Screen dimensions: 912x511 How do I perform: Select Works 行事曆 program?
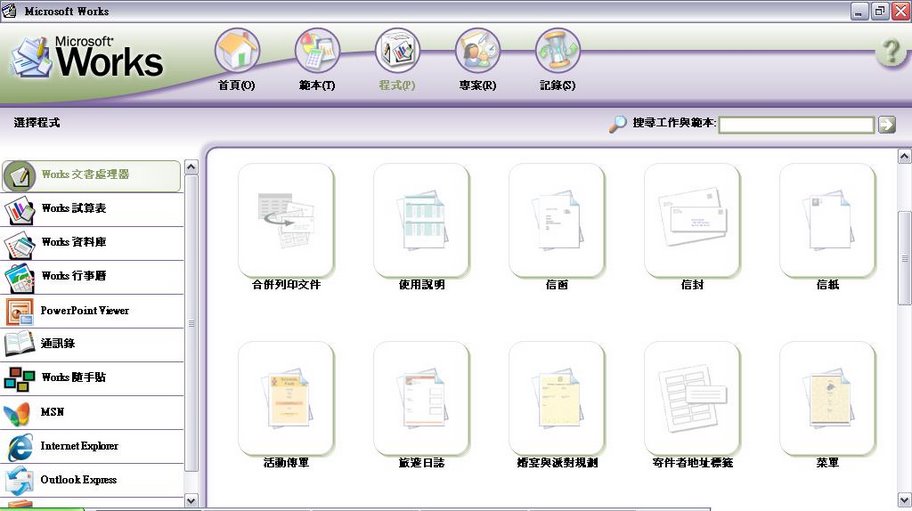[x=91, y=277]
